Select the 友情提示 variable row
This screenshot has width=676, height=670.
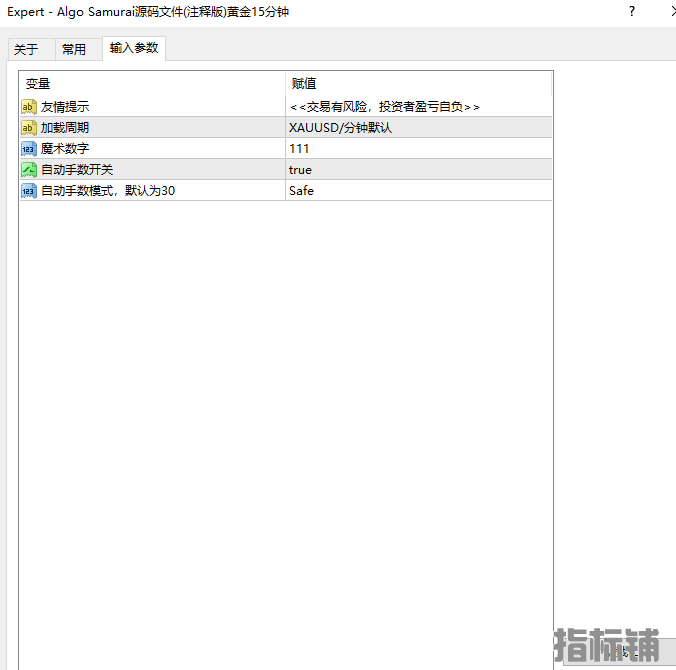coord(286,106)
